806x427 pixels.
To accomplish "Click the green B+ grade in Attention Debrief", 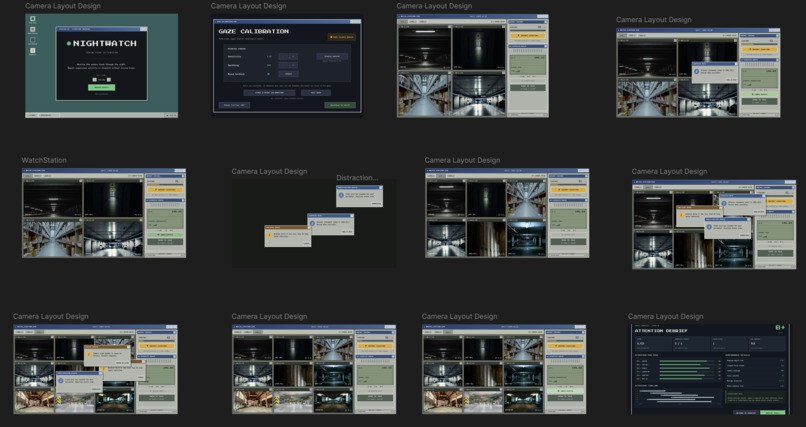I will click(x=780, y=328).
